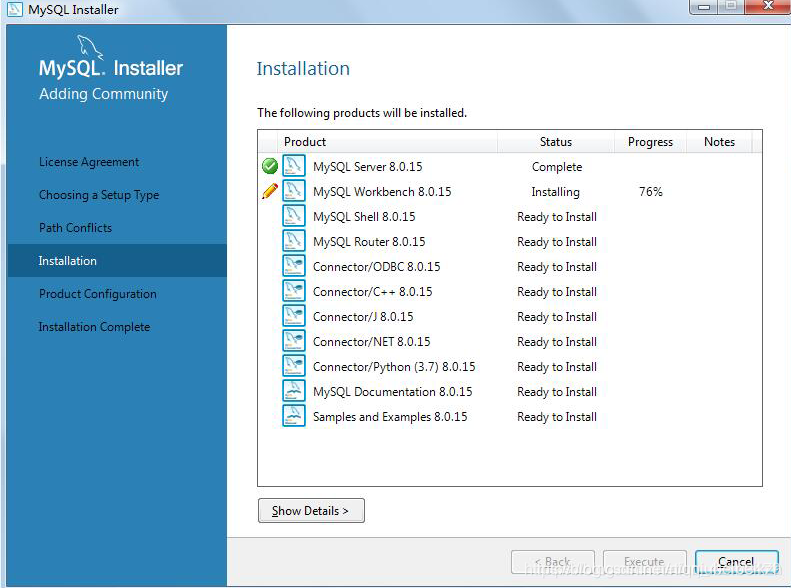Click Ready to Install status for MySQL Documentation
This screenshot has width=791, height=588.
(x=557, y=392)
